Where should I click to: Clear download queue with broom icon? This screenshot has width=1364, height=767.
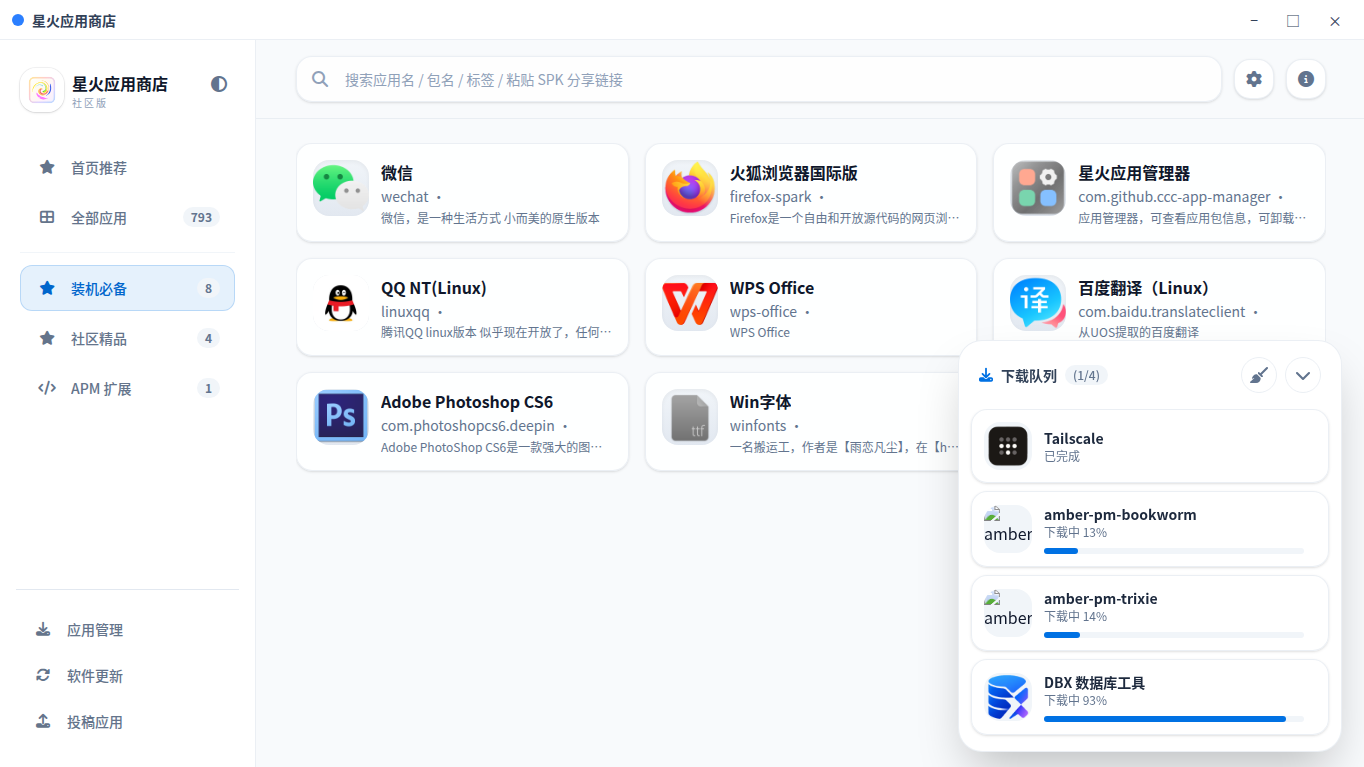click(1259, 375)
